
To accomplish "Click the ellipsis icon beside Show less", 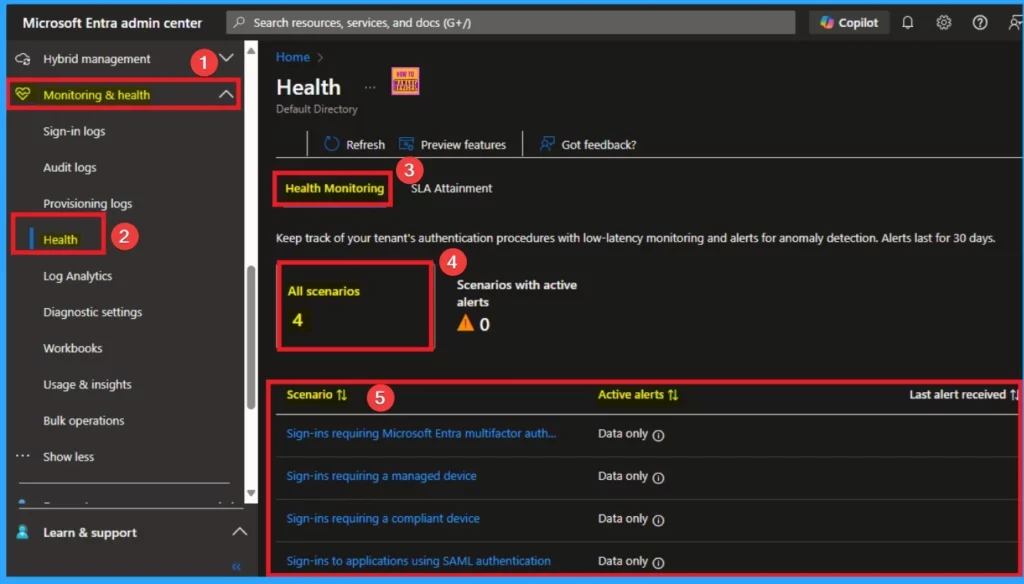I will point(23,456).
